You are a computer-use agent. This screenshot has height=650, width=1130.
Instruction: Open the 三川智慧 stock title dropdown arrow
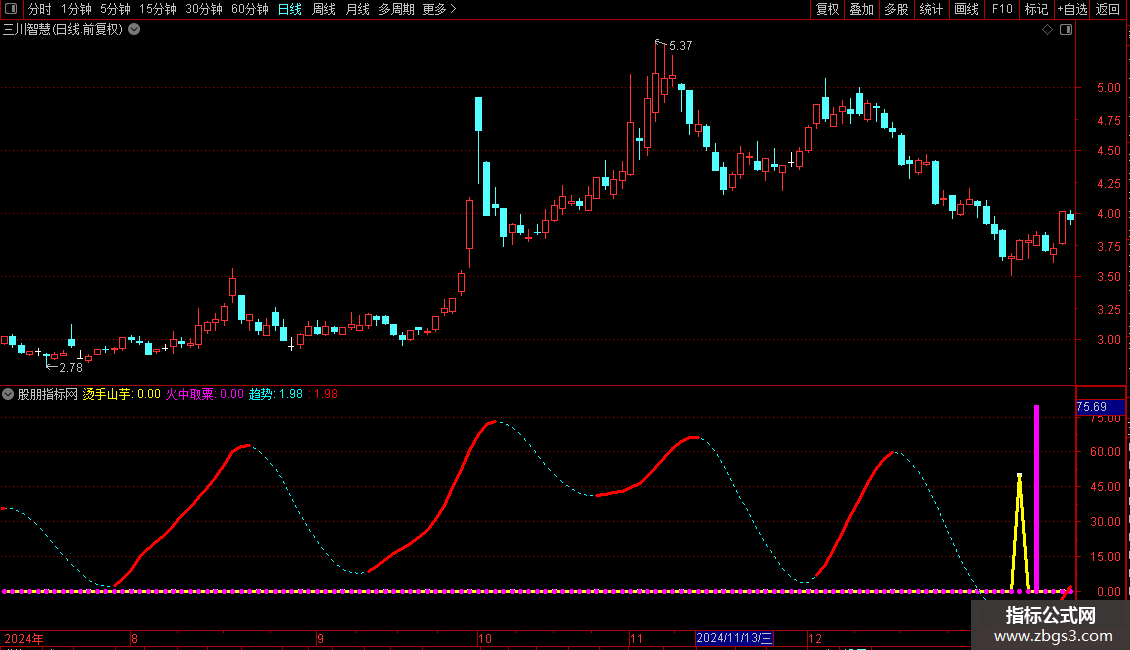(x=134, y=30)
